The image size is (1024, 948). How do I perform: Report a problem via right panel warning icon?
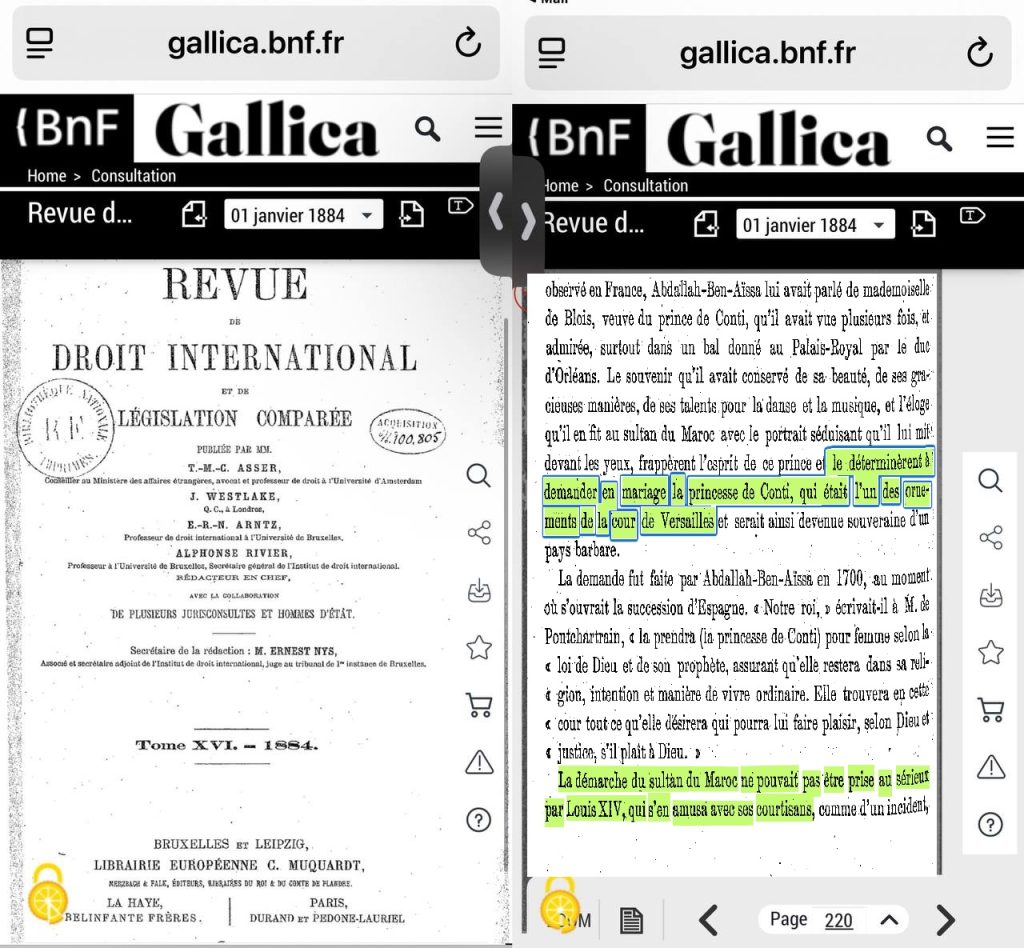click(990, 767)
